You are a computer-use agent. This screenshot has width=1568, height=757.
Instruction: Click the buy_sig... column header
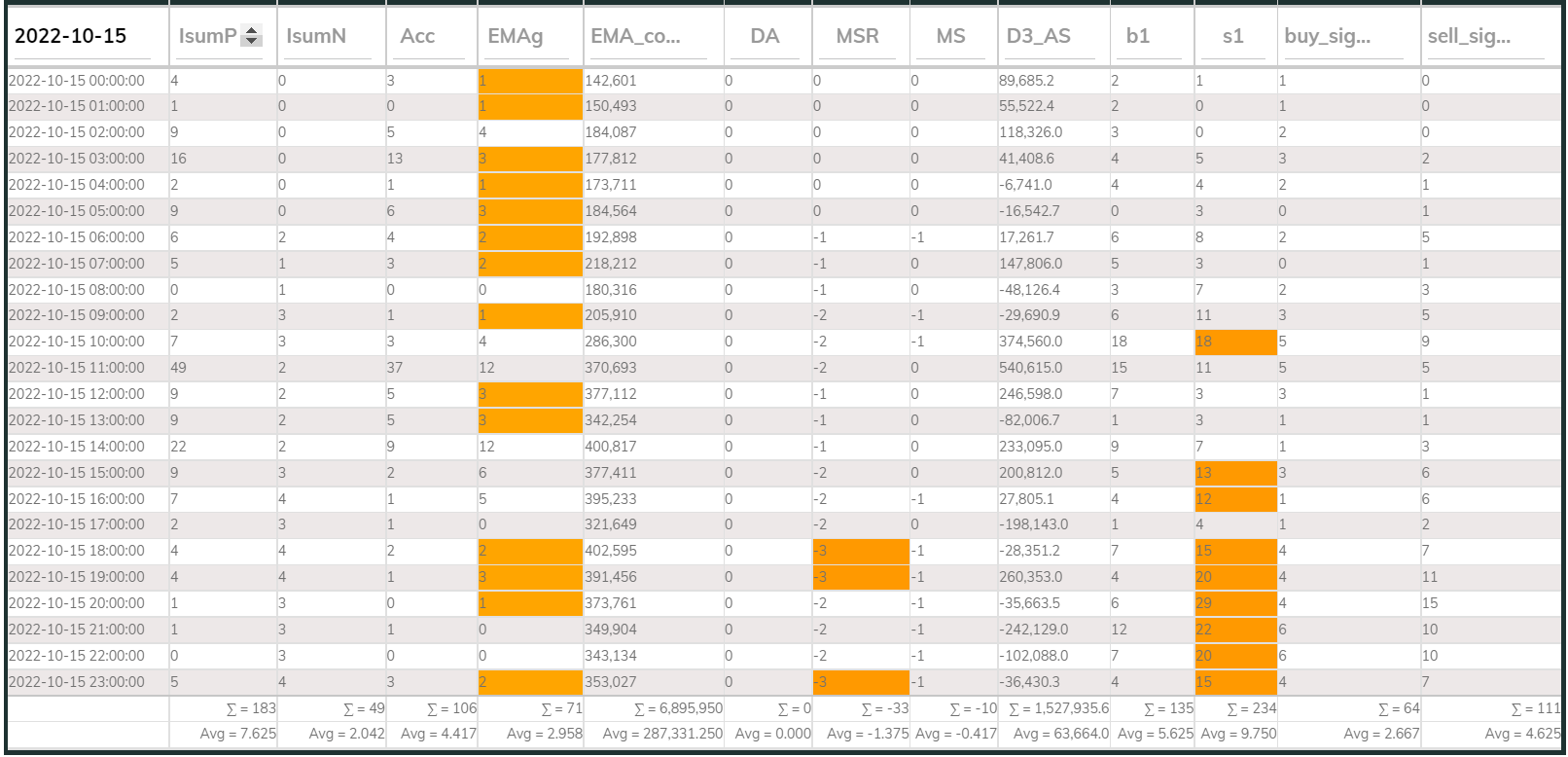pyautogui.click(x=1327, y=36)
